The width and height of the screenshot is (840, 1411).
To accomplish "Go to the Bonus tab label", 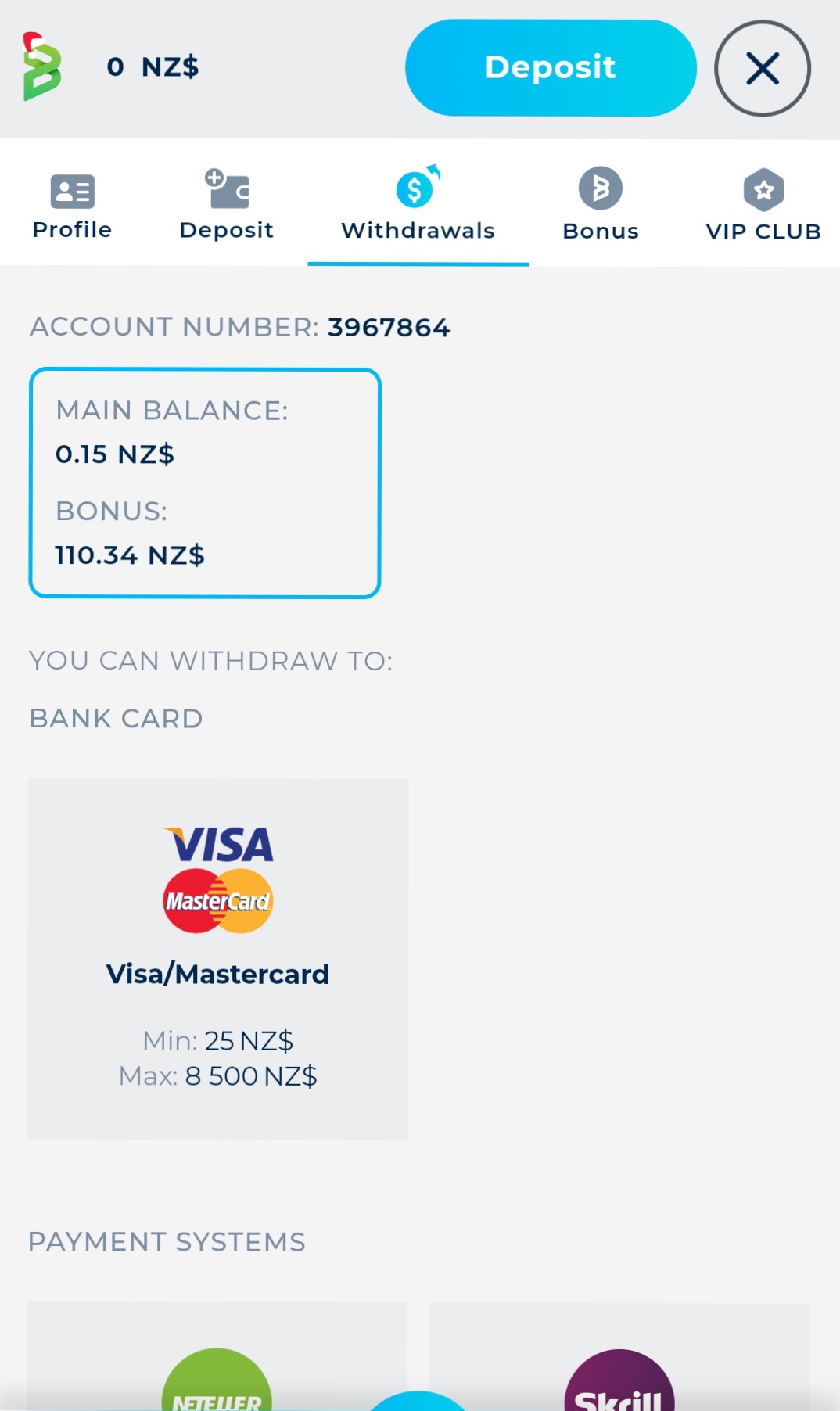I will click(x=601, y=232).
